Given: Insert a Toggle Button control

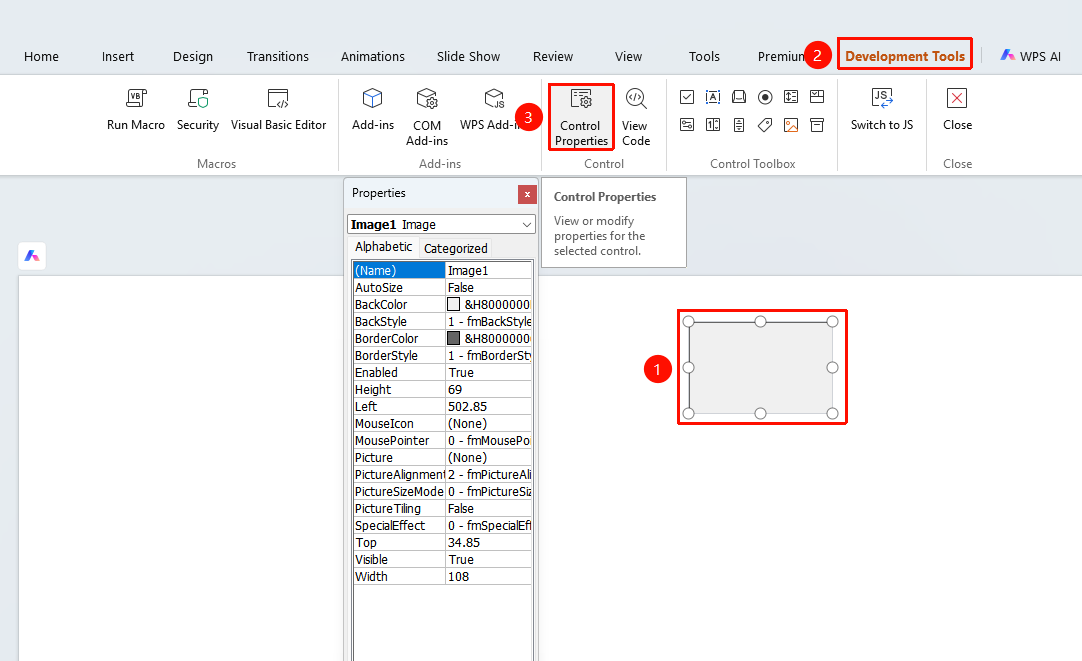Looking at the screenshot, I should pyautogui.click(x=687, y=125).
